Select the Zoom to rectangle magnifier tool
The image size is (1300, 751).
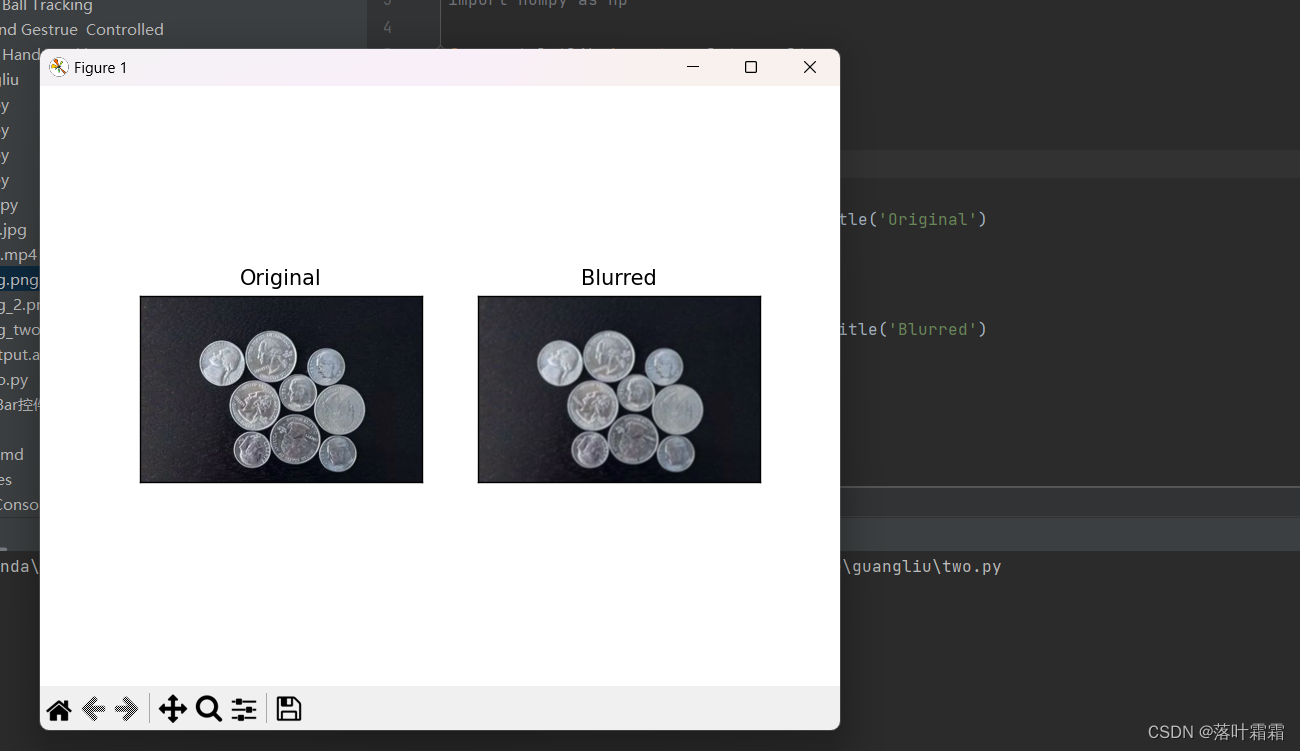[209, 709]
